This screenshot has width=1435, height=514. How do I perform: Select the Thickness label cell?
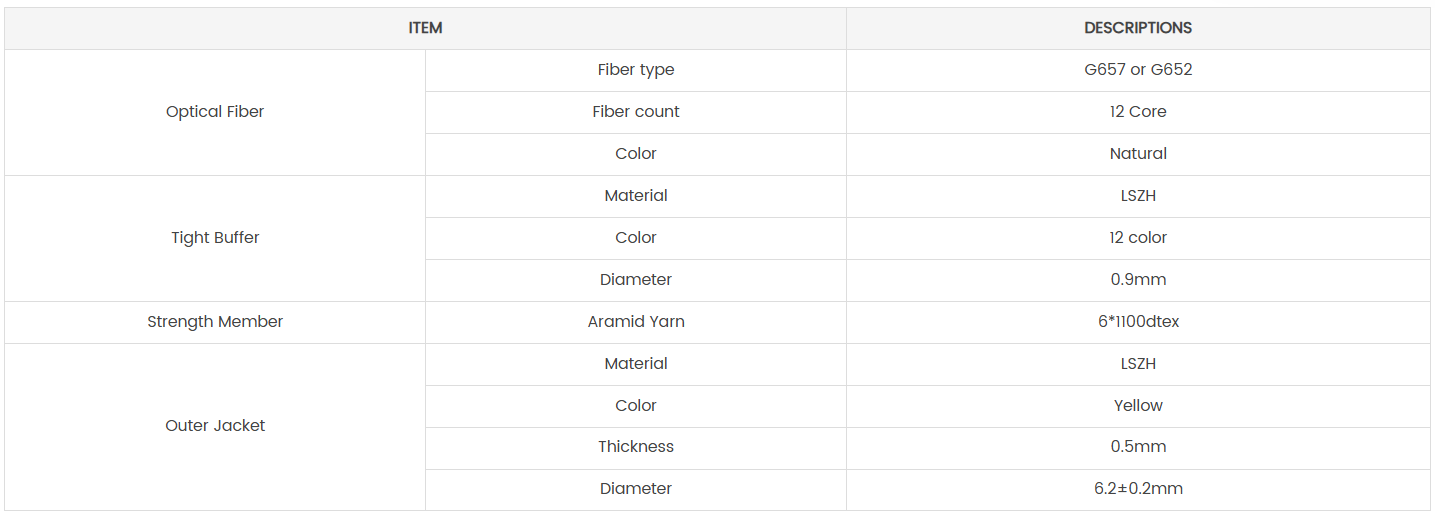click(x=636, y=447)
